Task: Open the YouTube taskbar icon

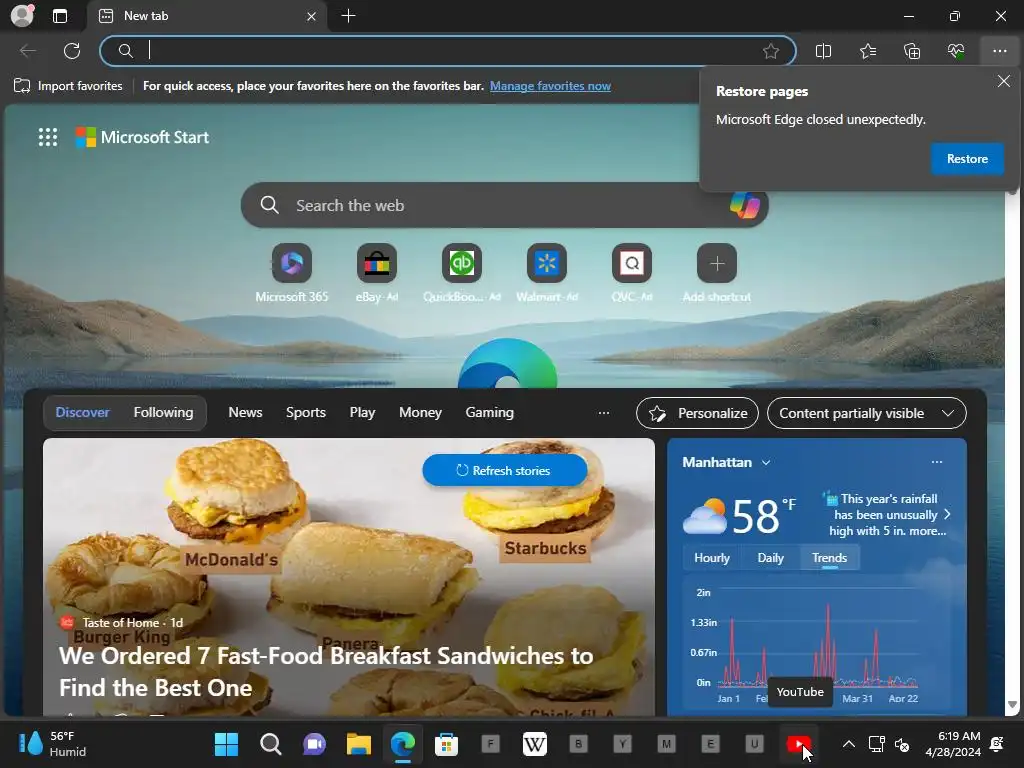Action: click(x=799, y=744)
